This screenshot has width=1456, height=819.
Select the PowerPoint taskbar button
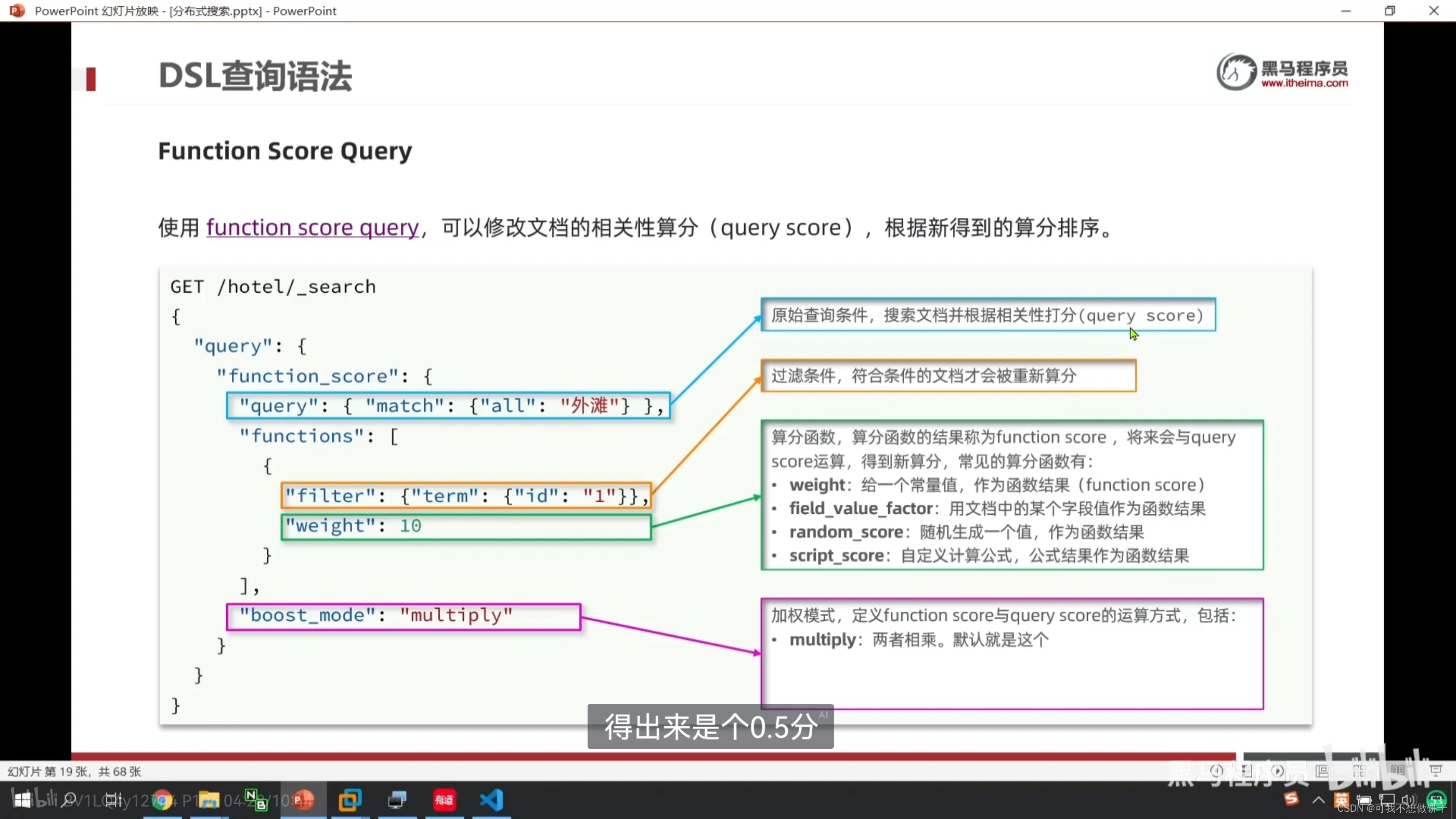tap(303, 800)
